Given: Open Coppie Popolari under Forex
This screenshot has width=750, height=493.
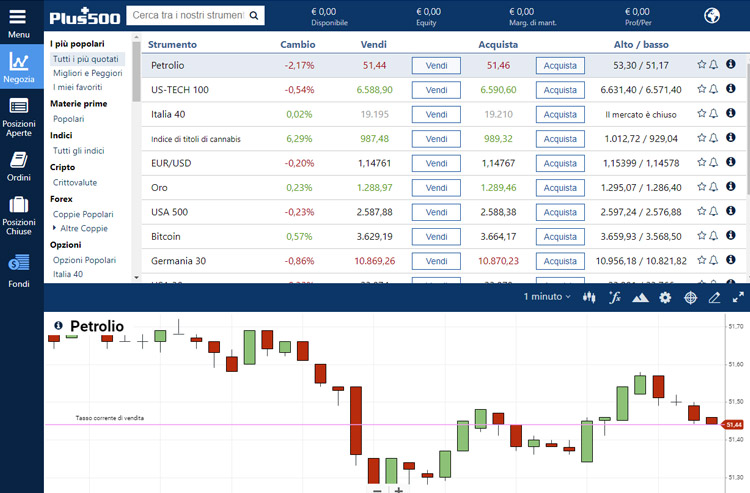Looking at the screenshot, I should (x=83, y=214).
